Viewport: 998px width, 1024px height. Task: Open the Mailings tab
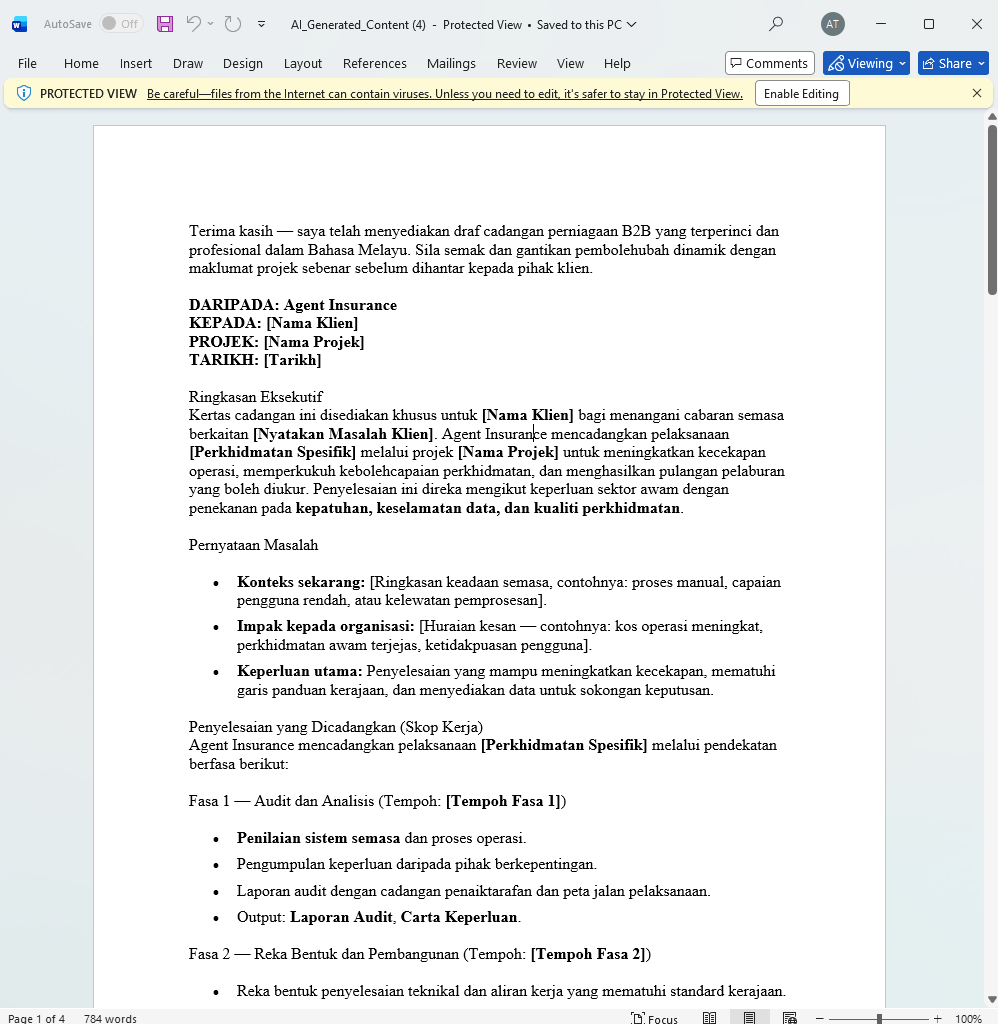pos(451,63)
